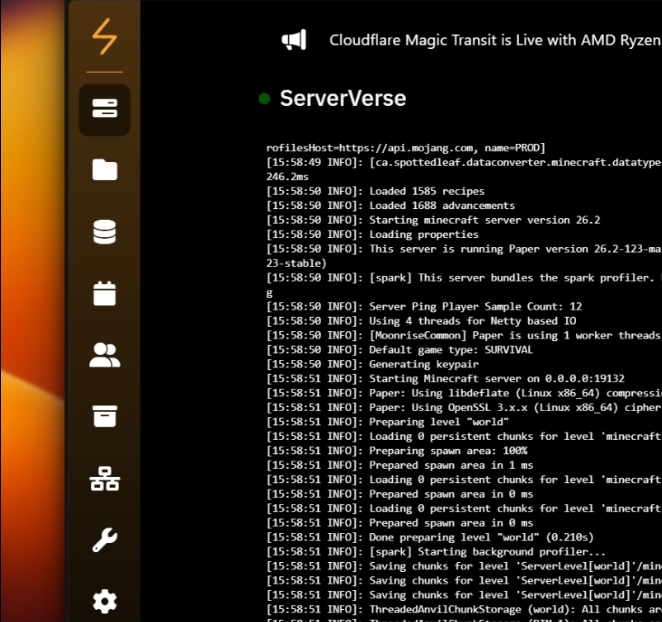Click the spottedleaf dataconverter log line
662x622 pixels.
464,162
